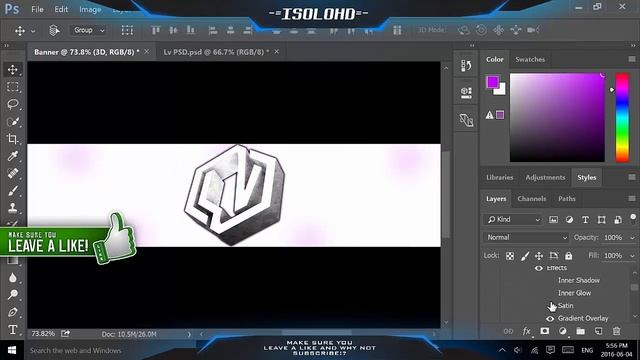Image resolution: width=640 pixels, height=360 pixels.
Task: Open the Opacity slider dropdown arrow
Action: point(633,238)
